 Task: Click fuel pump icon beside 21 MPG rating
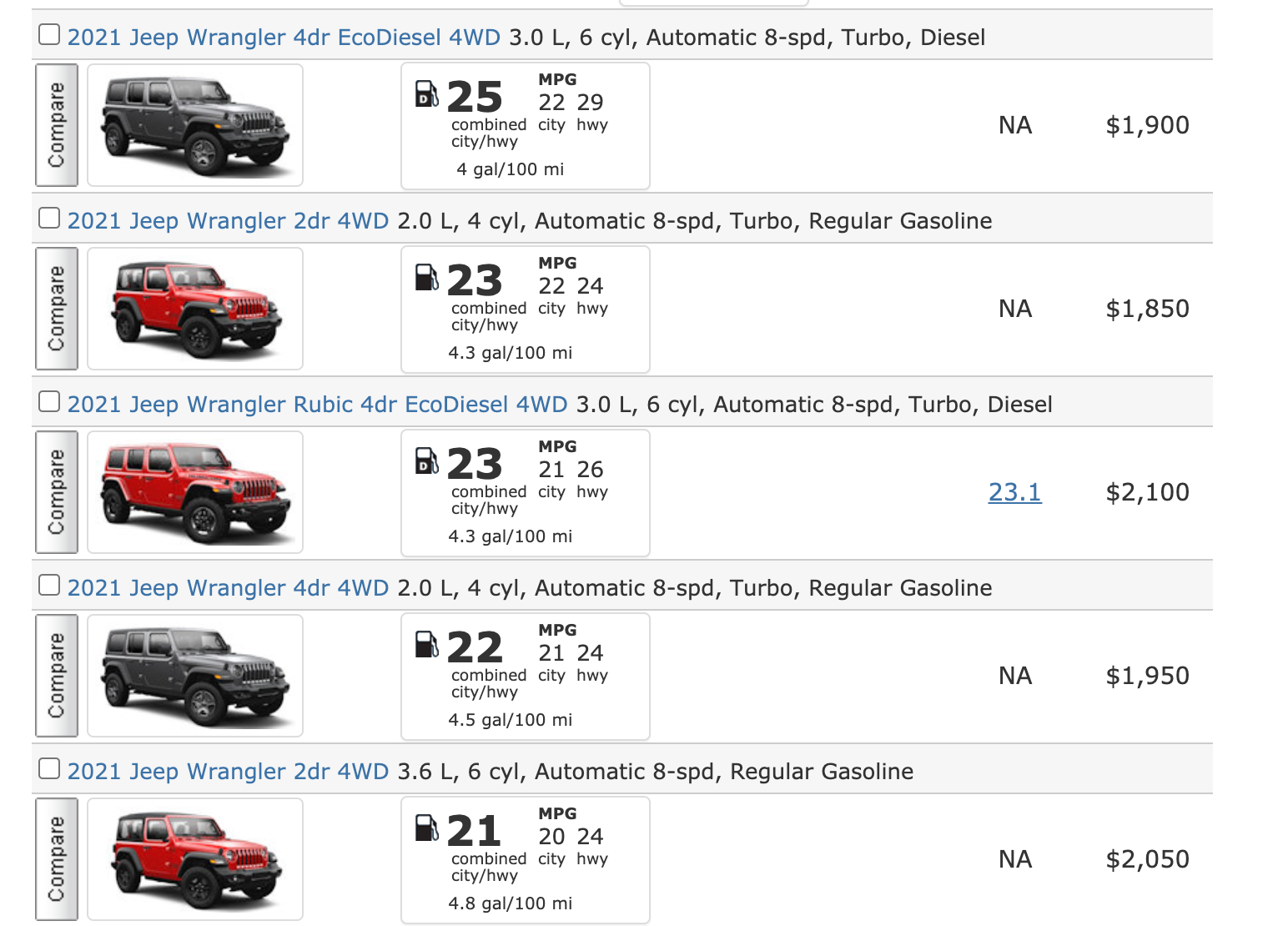pyautogui.click(x=426, y=828)
